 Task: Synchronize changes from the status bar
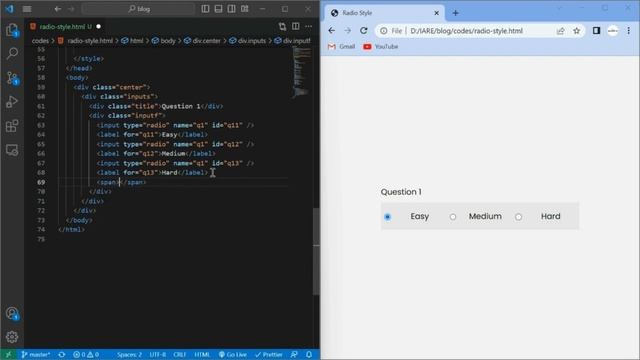(x=62, y=354)
